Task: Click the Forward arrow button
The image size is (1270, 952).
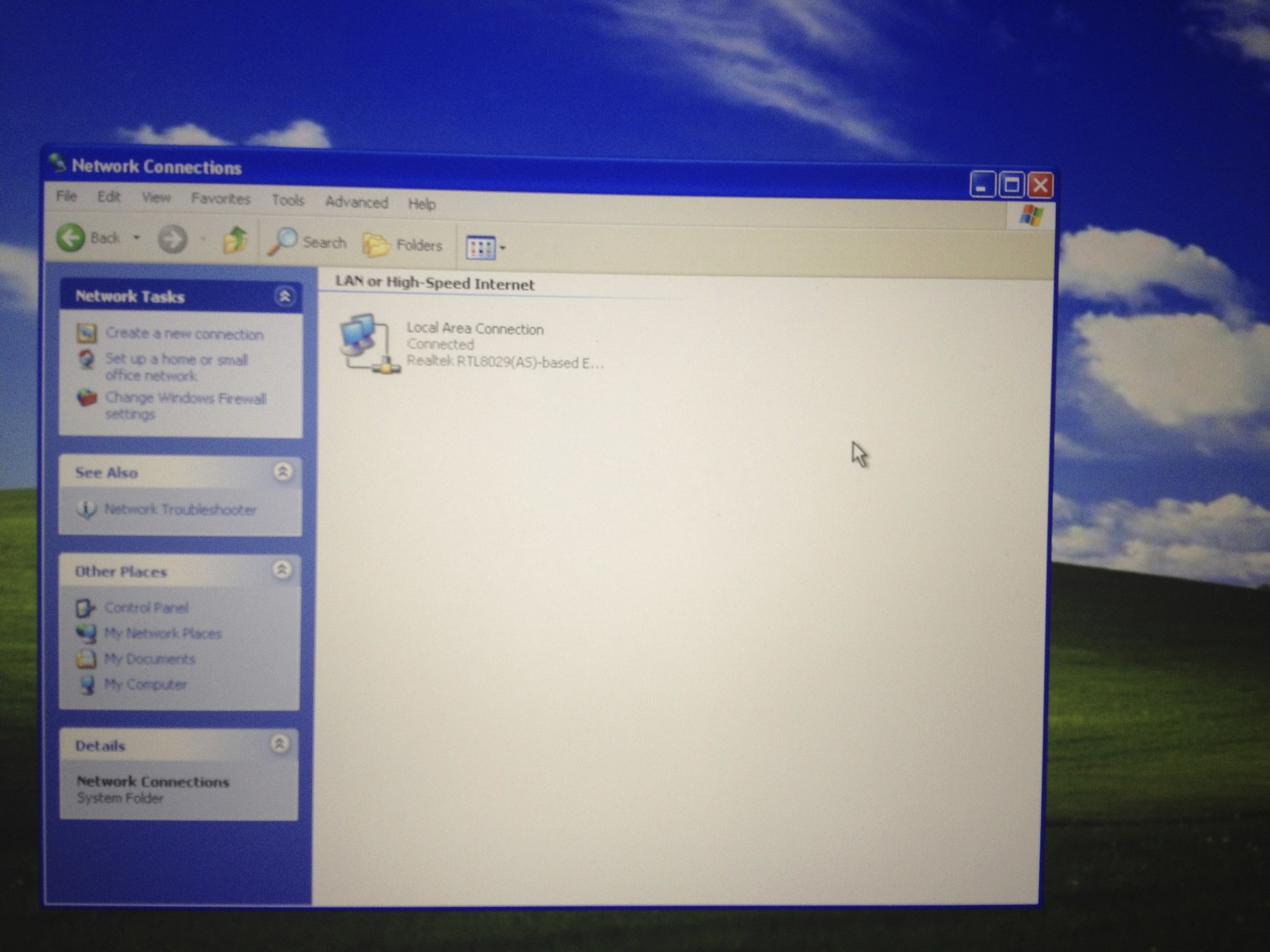Action: pyautogui.click(x=173, y=239)
